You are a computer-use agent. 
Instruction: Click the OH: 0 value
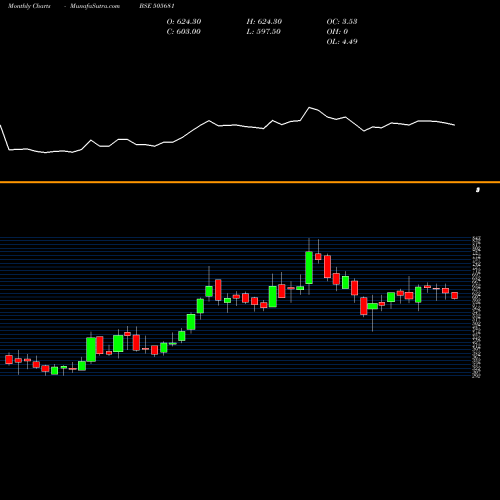[337, 32]
